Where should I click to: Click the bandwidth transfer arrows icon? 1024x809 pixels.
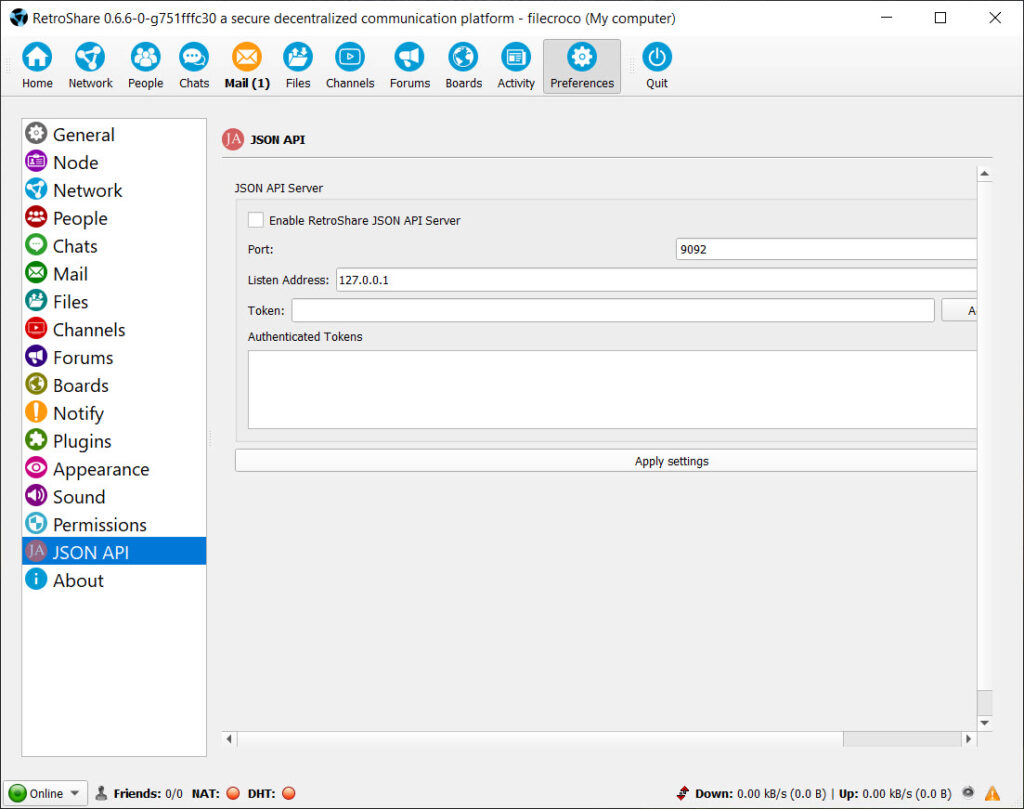(682, 793)
